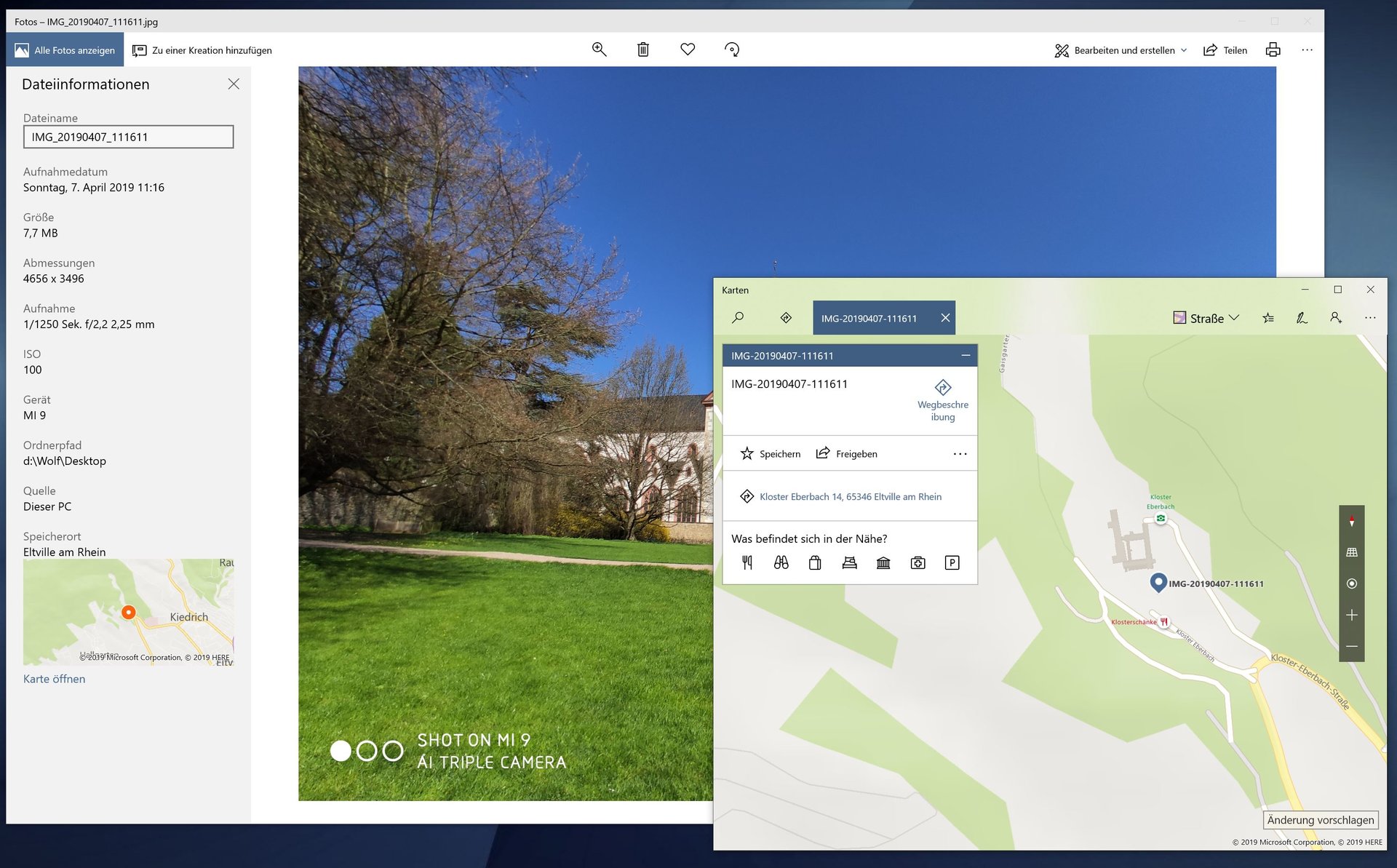1397x868 pixels.
Task: Click Freigeben to share the location
Action: click(847, 453)
